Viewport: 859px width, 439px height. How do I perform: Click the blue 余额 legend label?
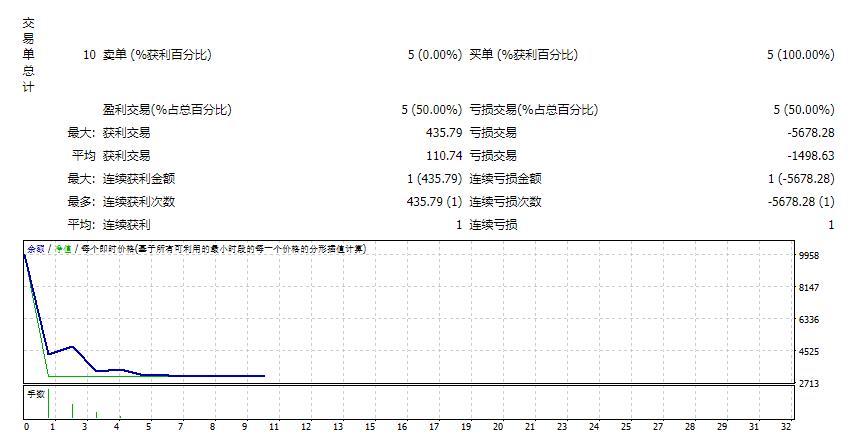[x=36, y=249]
